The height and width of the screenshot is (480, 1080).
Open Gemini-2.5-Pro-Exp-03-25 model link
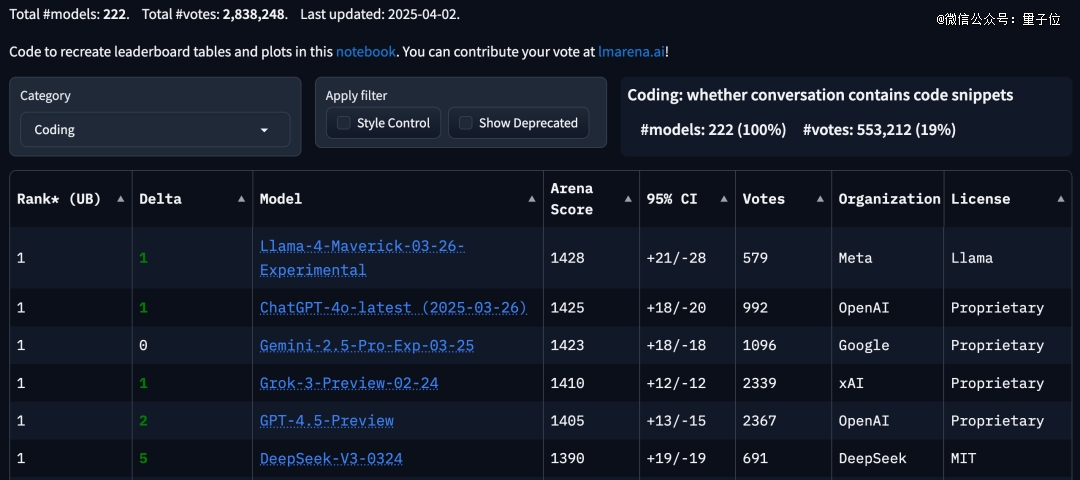click(366, 346)
